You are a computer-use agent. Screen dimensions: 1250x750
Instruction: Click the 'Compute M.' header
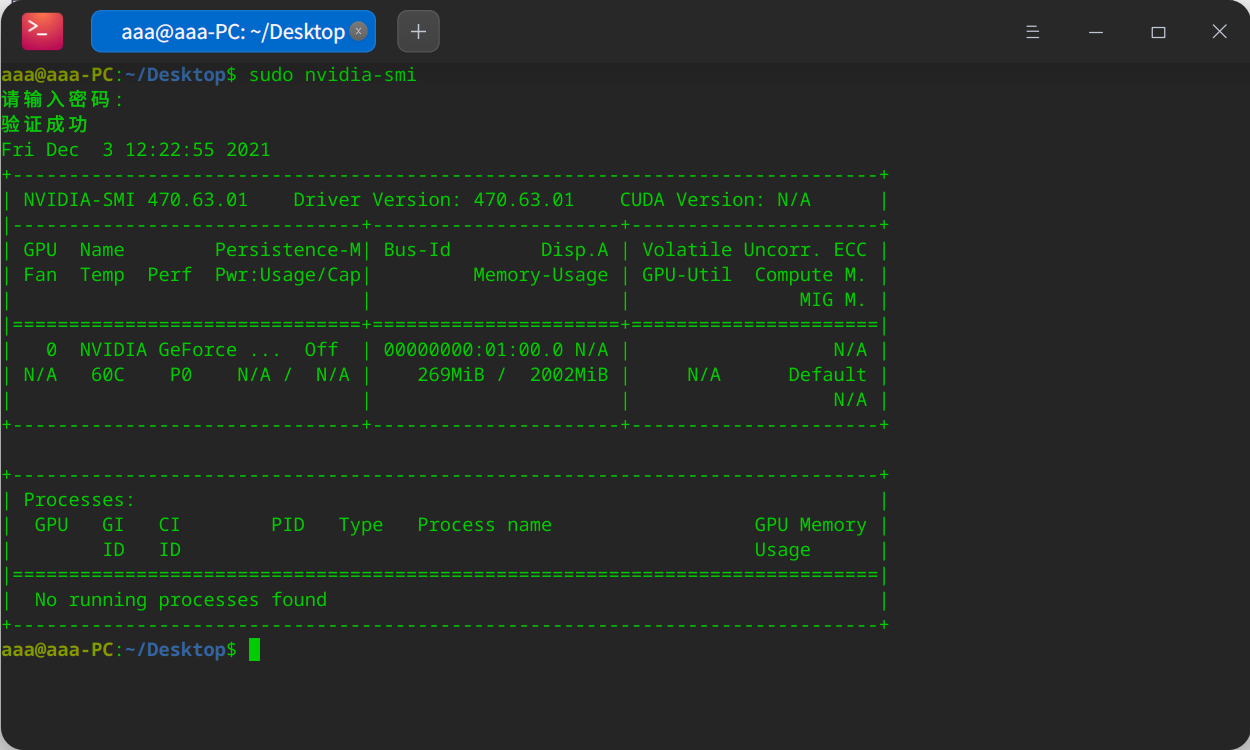pyautogui.click(x=811, y=275)
